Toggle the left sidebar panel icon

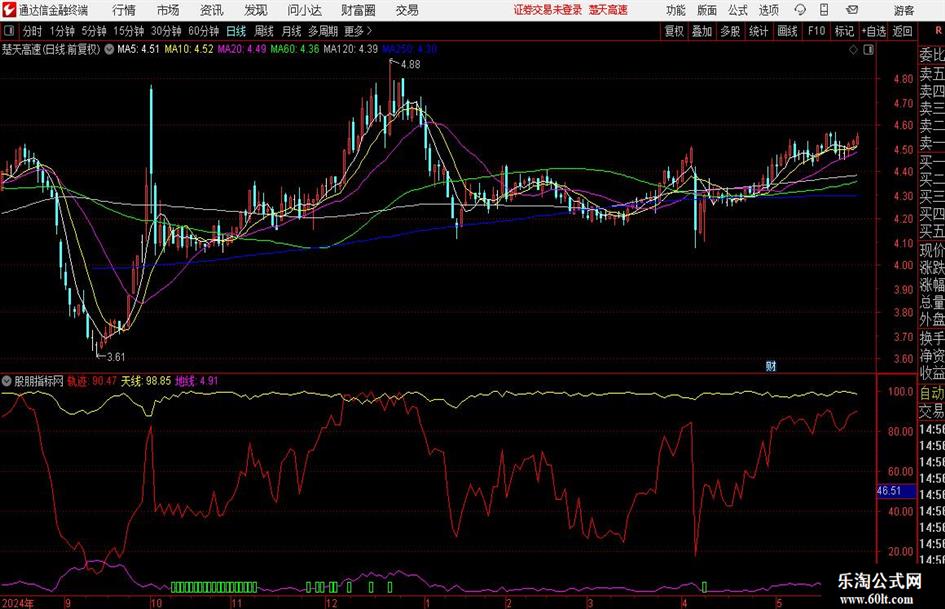[x=9, y=31]
